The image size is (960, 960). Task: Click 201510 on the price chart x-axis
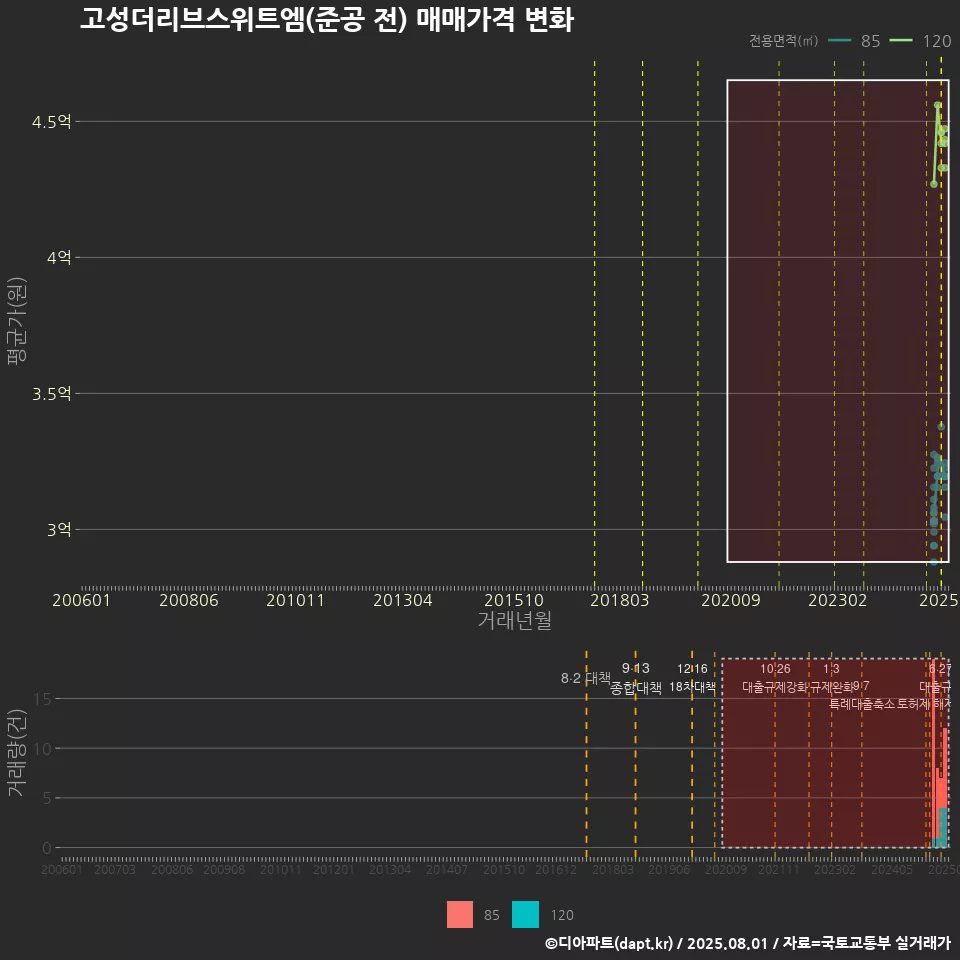tap(514, 600)
